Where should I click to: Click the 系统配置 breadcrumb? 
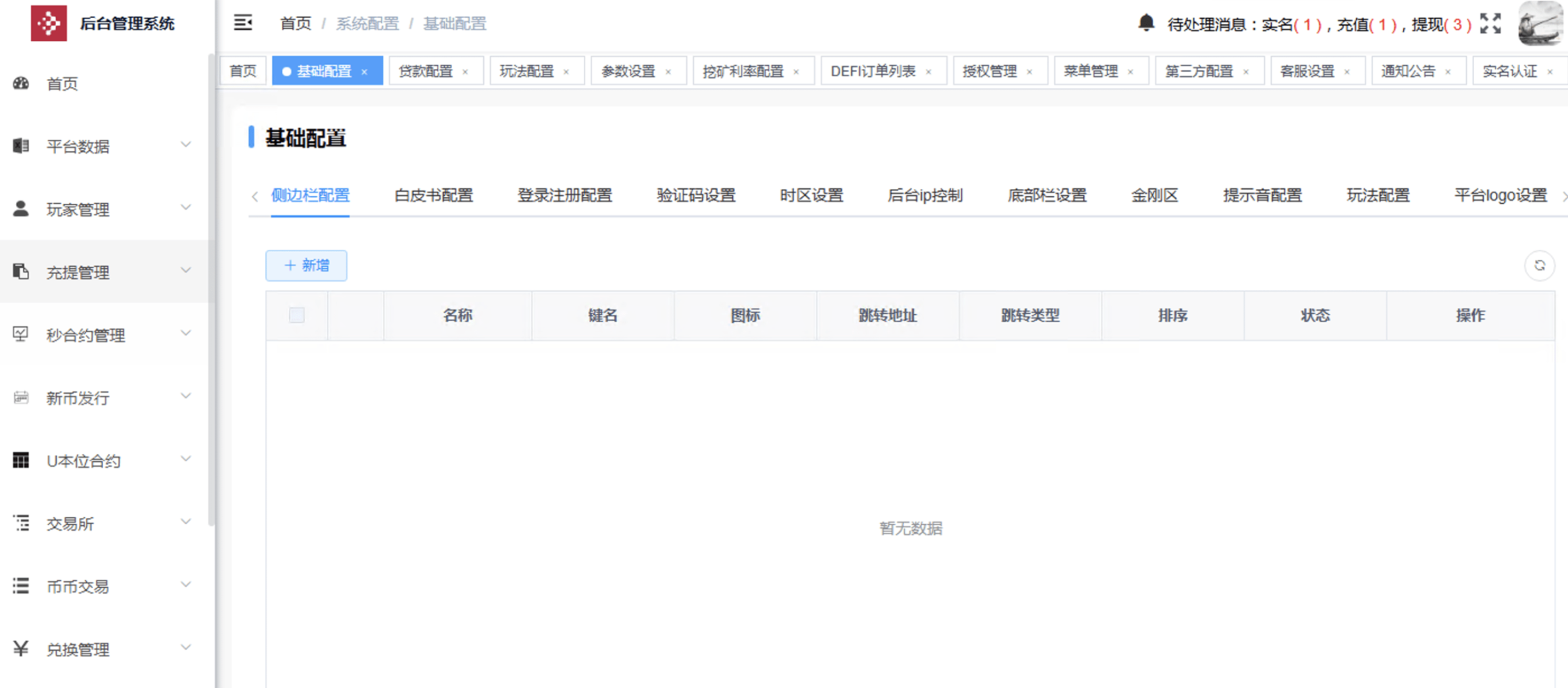(x=367, y=24)
